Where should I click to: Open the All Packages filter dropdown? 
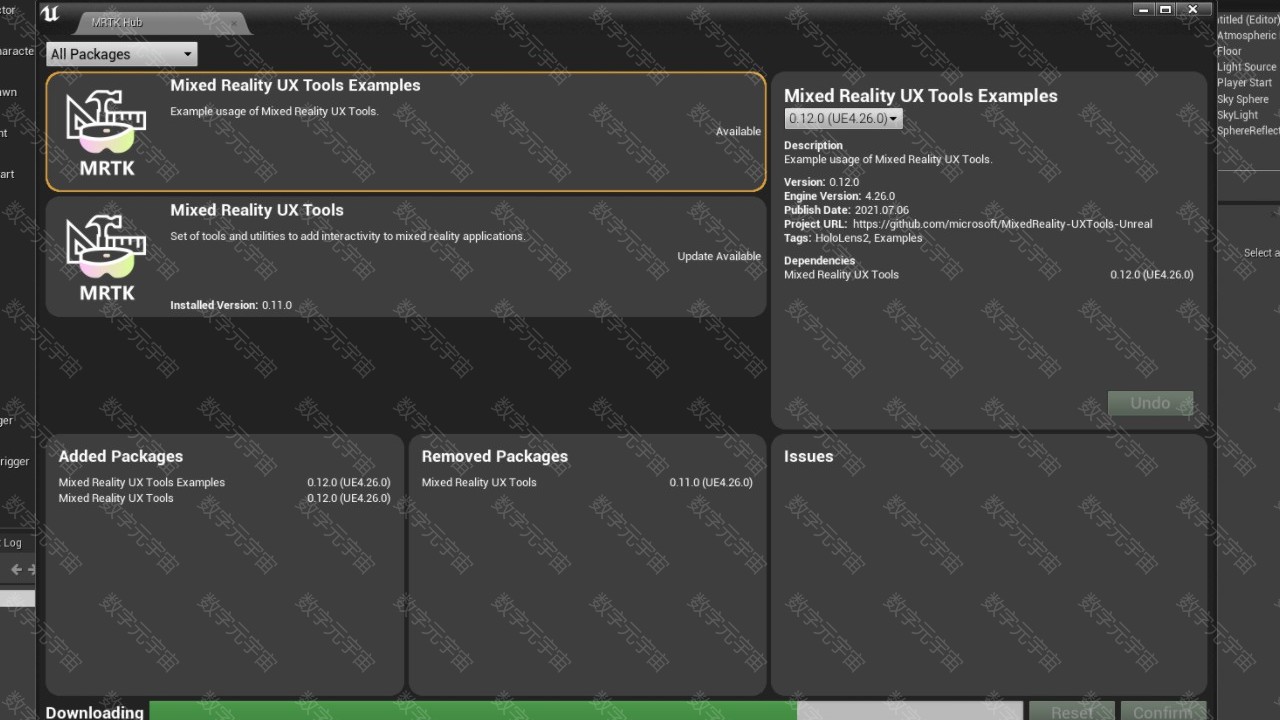(121, 54)
